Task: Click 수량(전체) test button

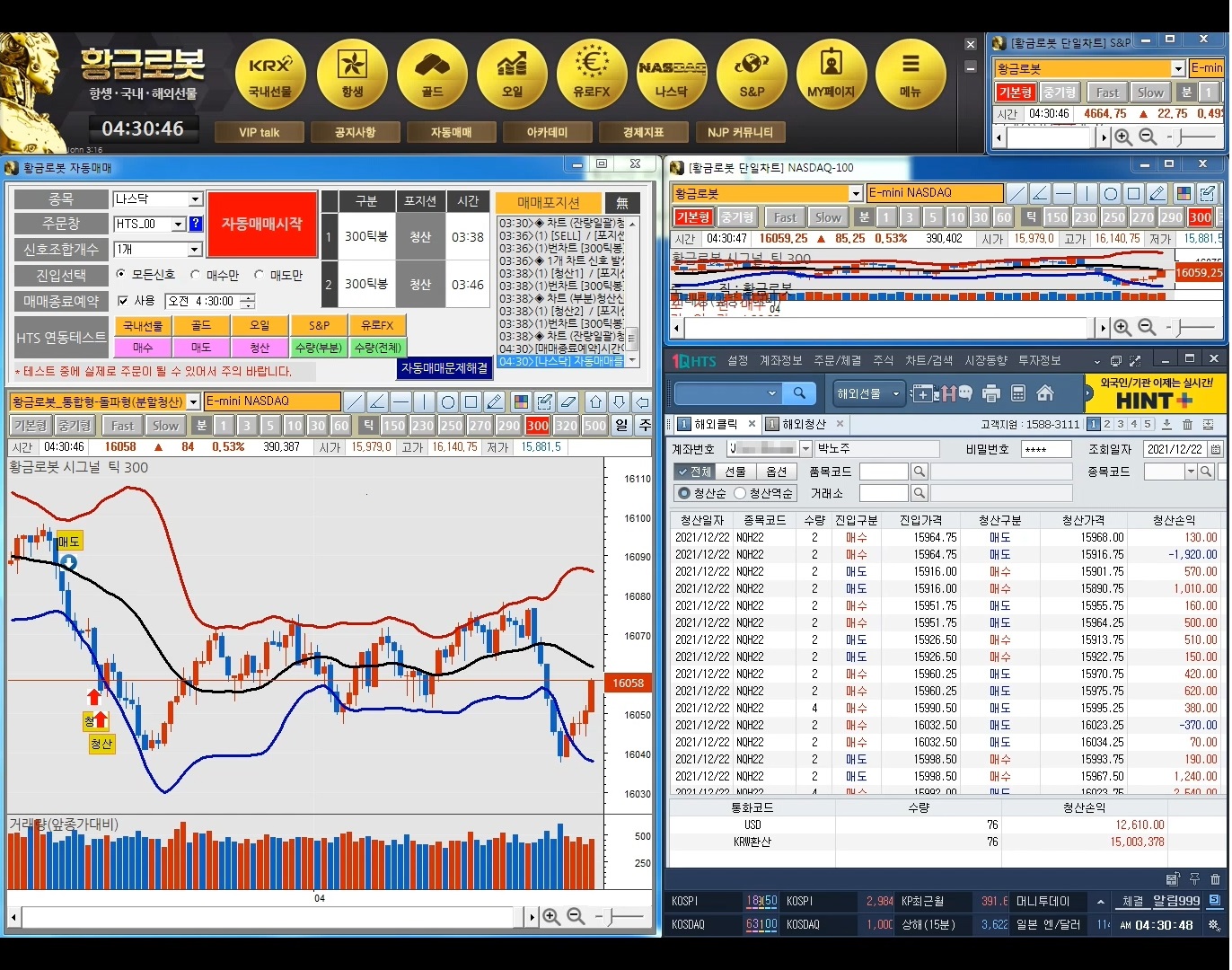Action: click(378, 347)
